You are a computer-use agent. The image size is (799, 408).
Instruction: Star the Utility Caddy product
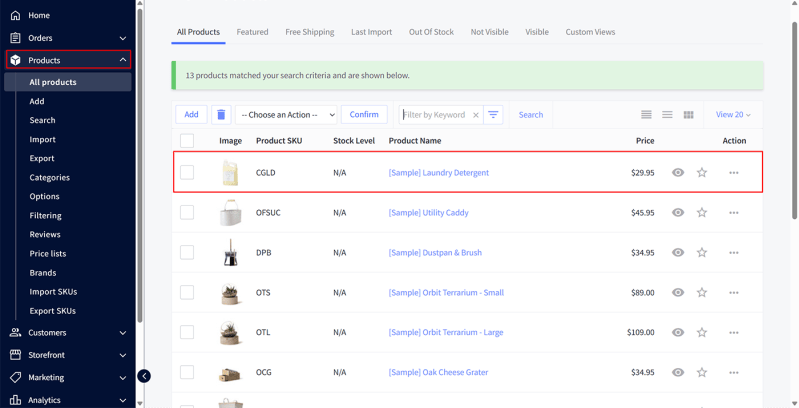702,212
